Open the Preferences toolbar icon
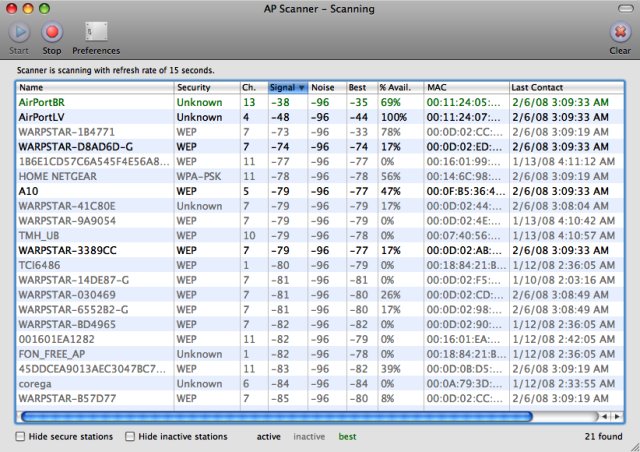The height and width of the screenshot is (452, 640). [96, 33]
